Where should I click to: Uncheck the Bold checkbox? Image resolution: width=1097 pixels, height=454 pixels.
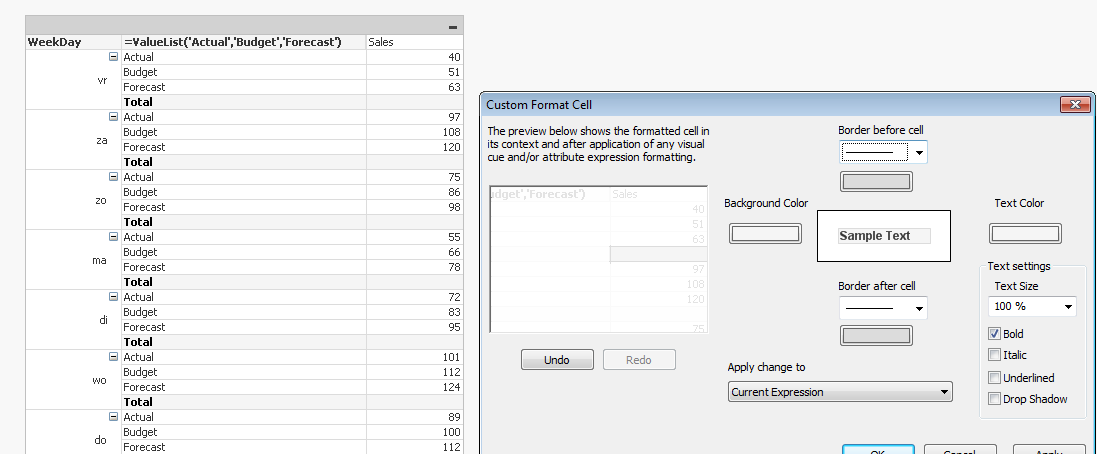point(994,334)
